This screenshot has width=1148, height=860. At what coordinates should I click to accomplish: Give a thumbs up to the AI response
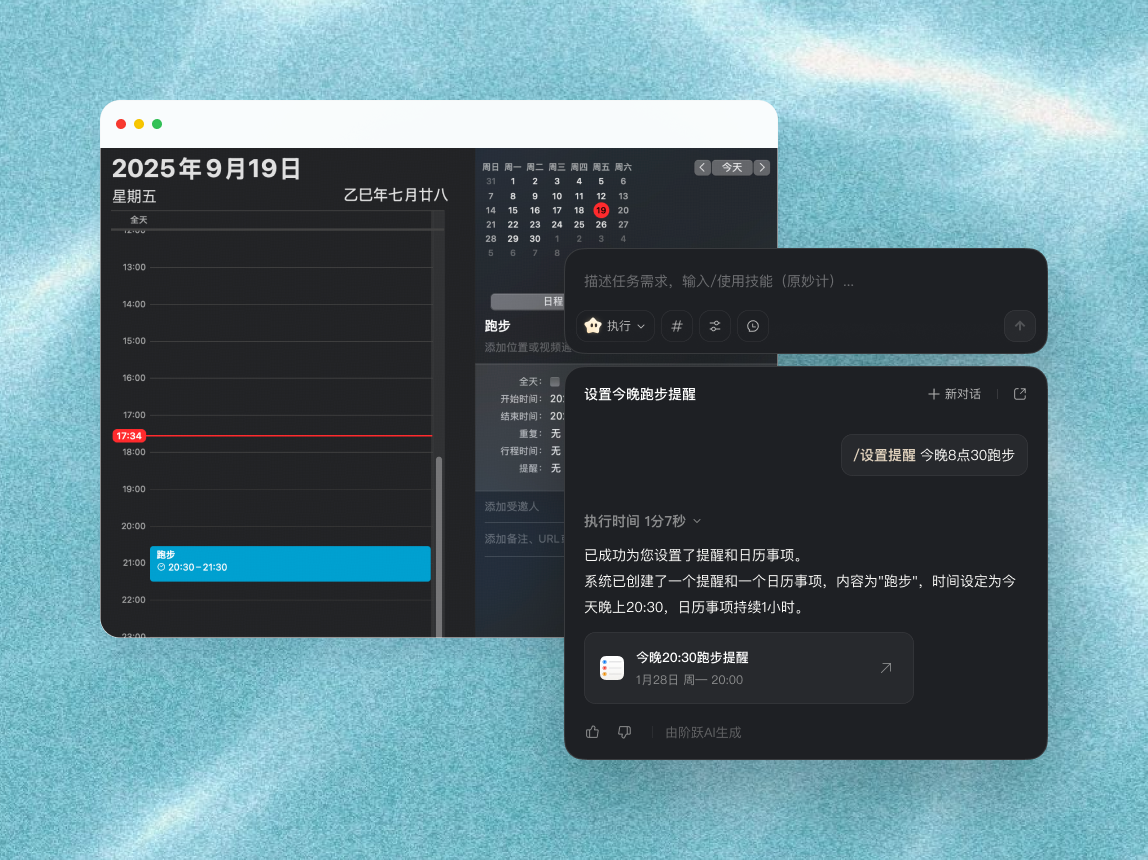click(x=592, y=732)
